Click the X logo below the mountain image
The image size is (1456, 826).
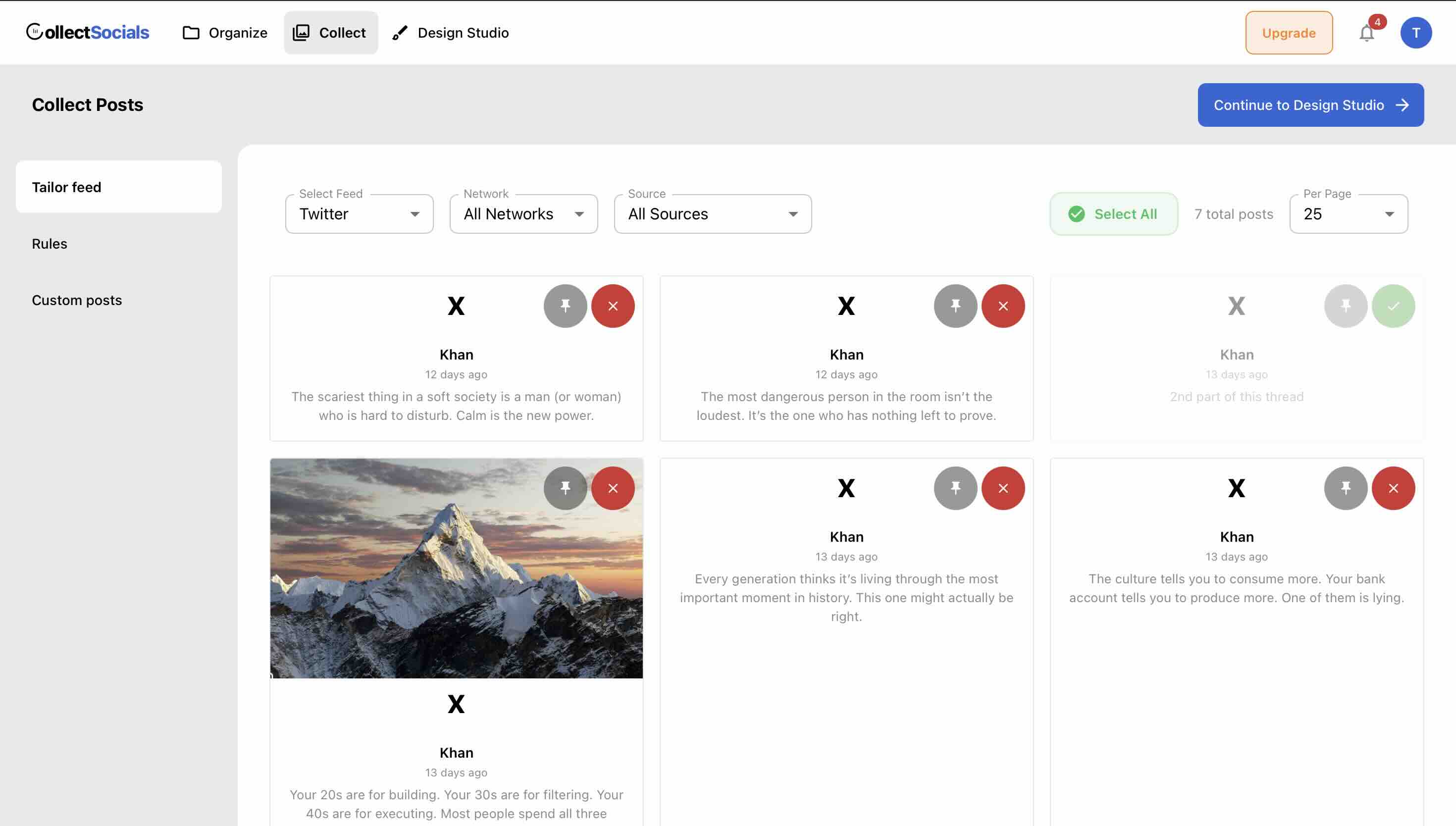point(456,704)
